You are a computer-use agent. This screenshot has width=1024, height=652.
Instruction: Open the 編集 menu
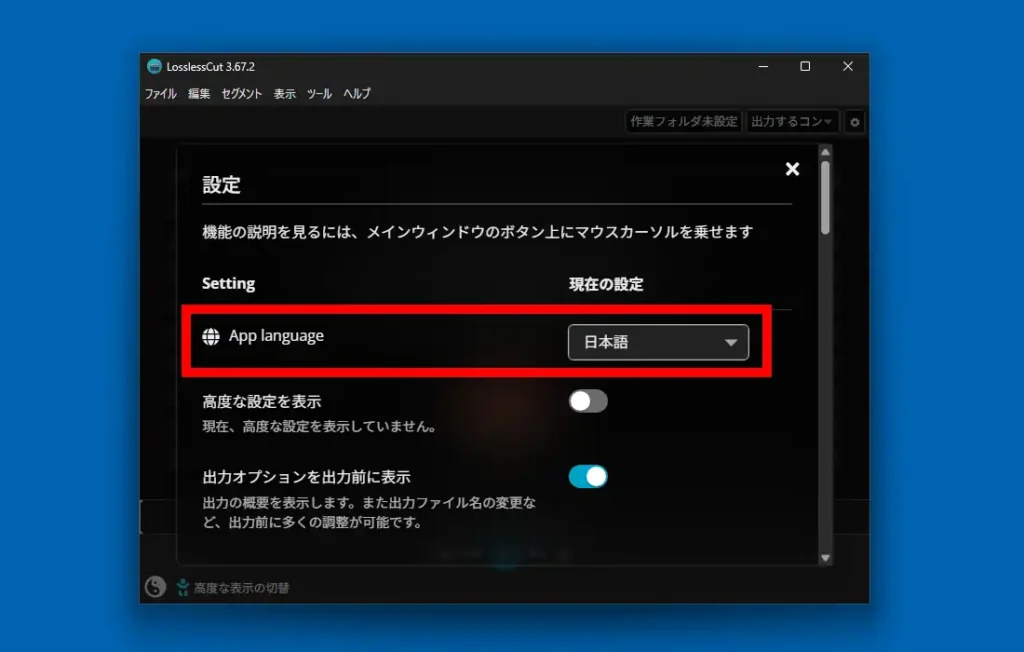[x=197, y=93]
